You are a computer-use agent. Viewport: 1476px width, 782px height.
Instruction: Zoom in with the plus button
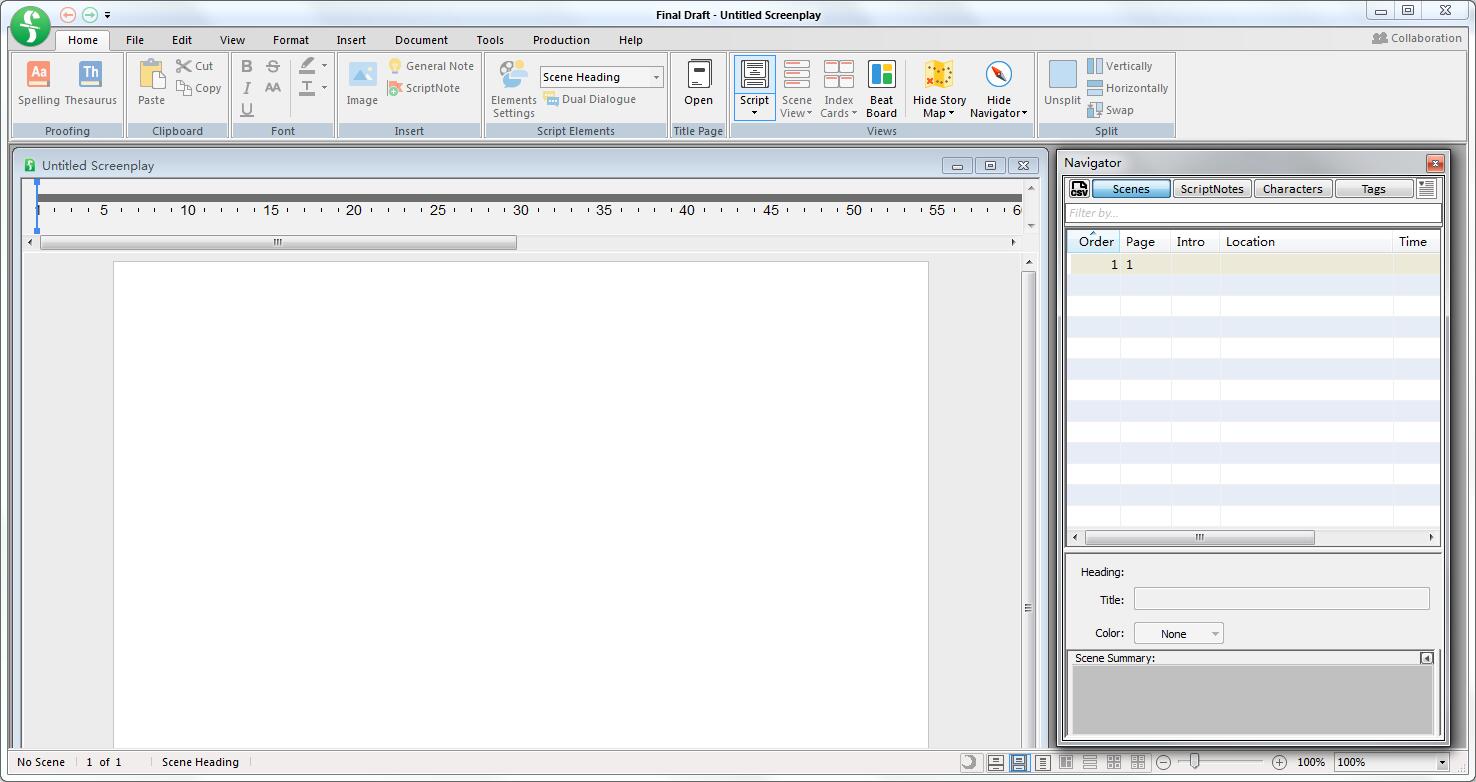(1279, 762)
